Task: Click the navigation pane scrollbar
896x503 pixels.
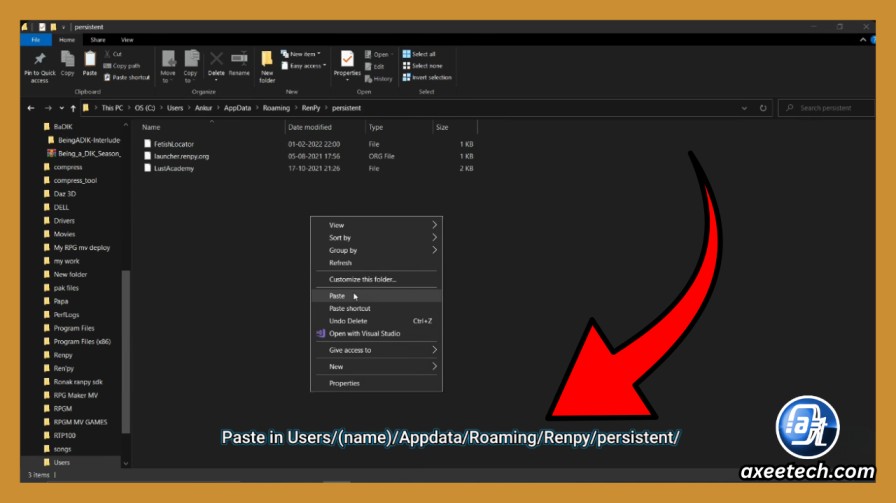Action: (x=126, y=350)
